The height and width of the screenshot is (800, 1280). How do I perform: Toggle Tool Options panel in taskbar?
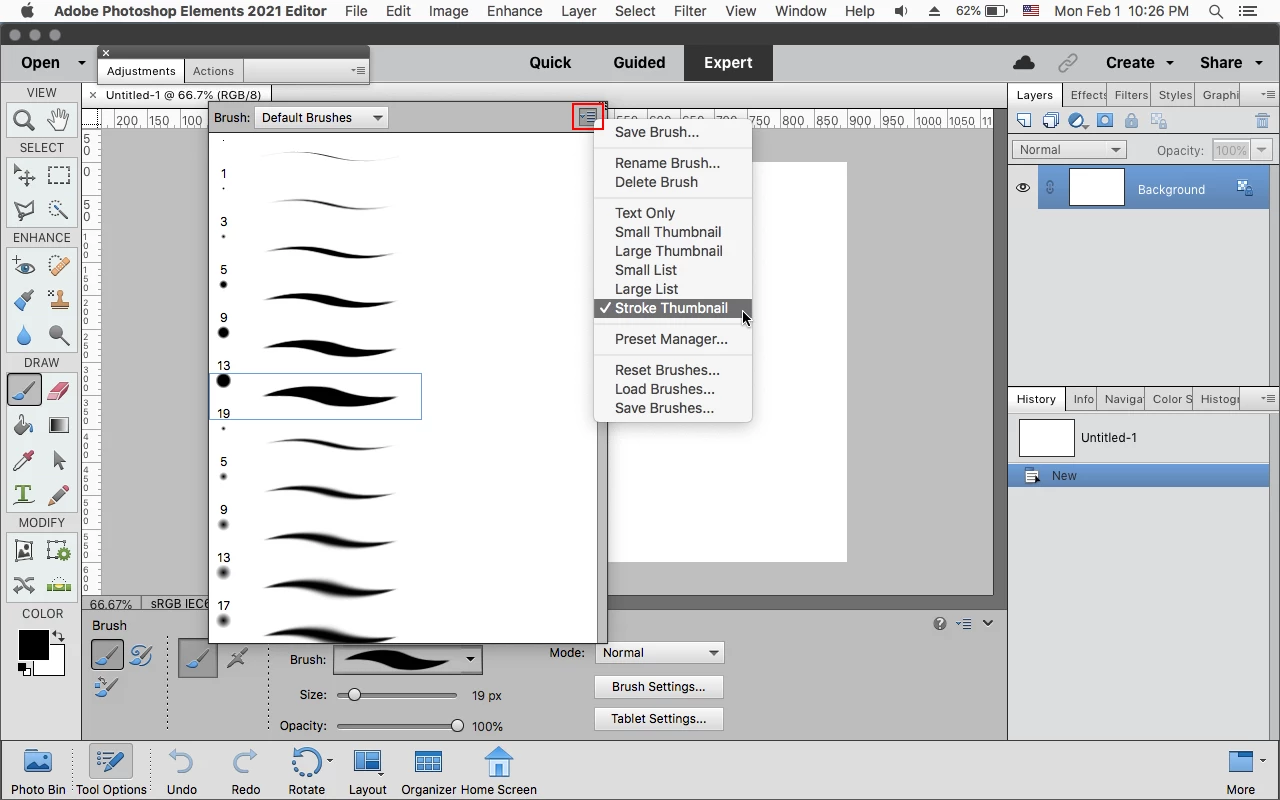point(110,770)
